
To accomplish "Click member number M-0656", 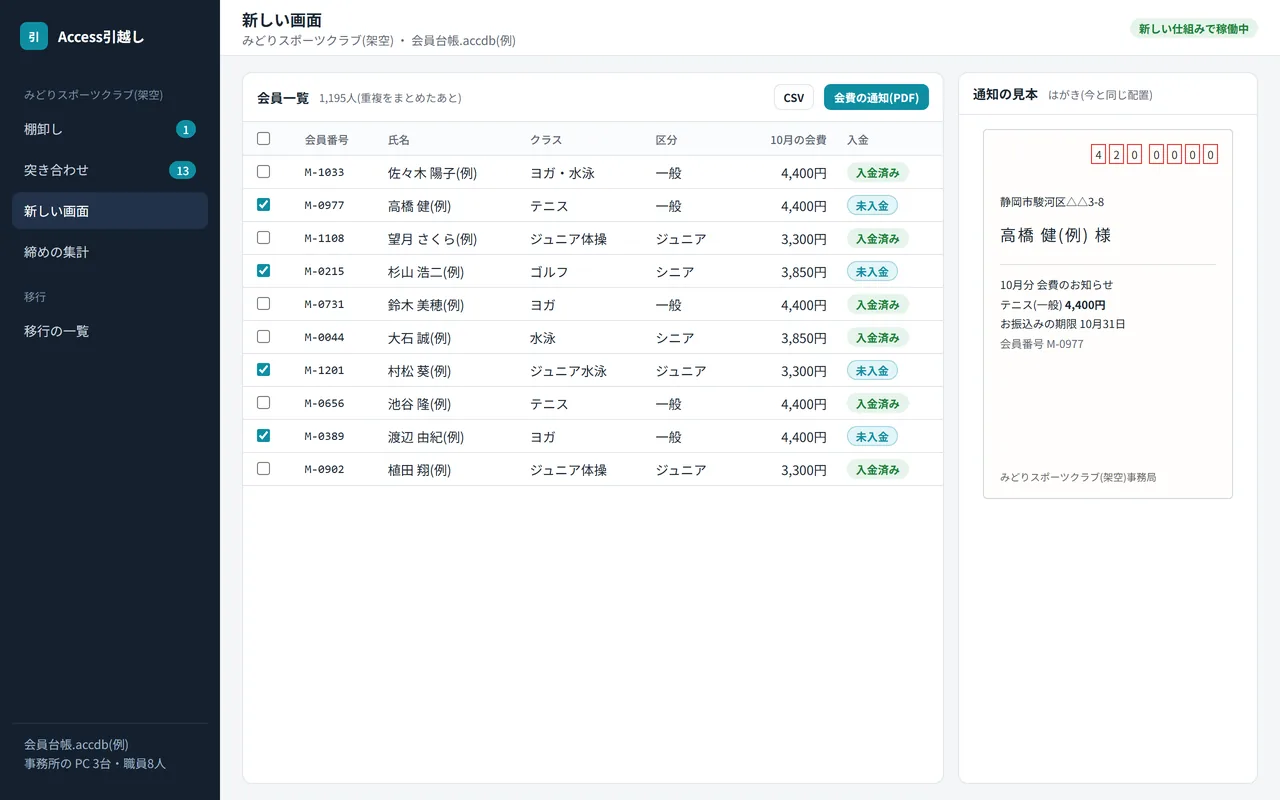I will [x=324, y=403].
